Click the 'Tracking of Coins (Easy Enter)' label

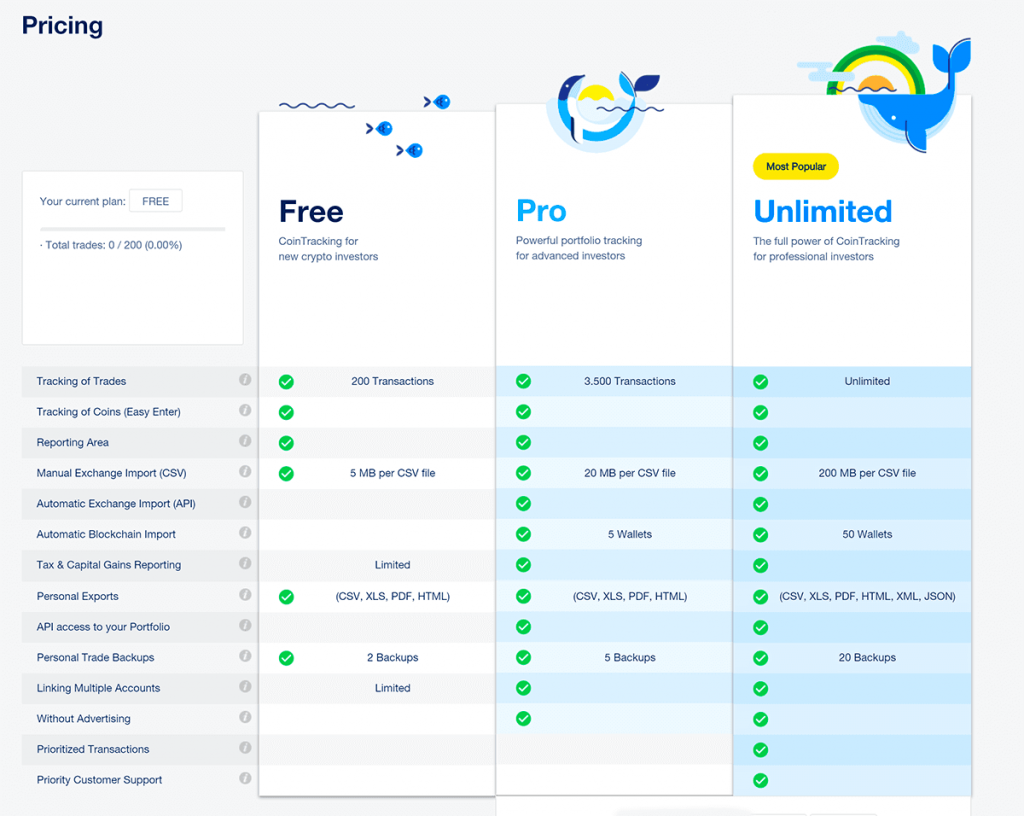[x=108, y=412]
